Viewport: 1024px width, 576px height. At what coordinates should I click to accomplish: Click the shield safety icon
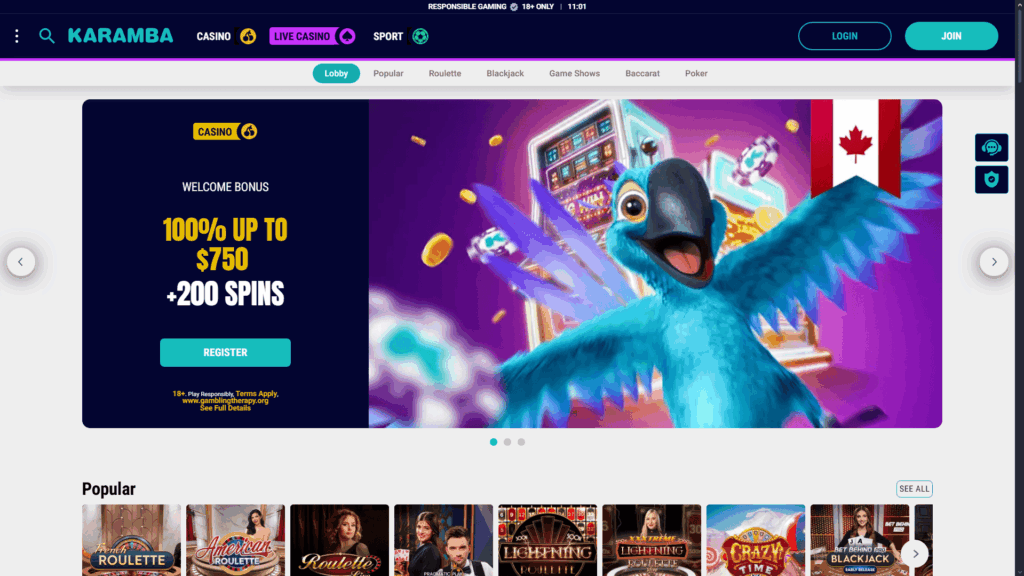(991, 180)
